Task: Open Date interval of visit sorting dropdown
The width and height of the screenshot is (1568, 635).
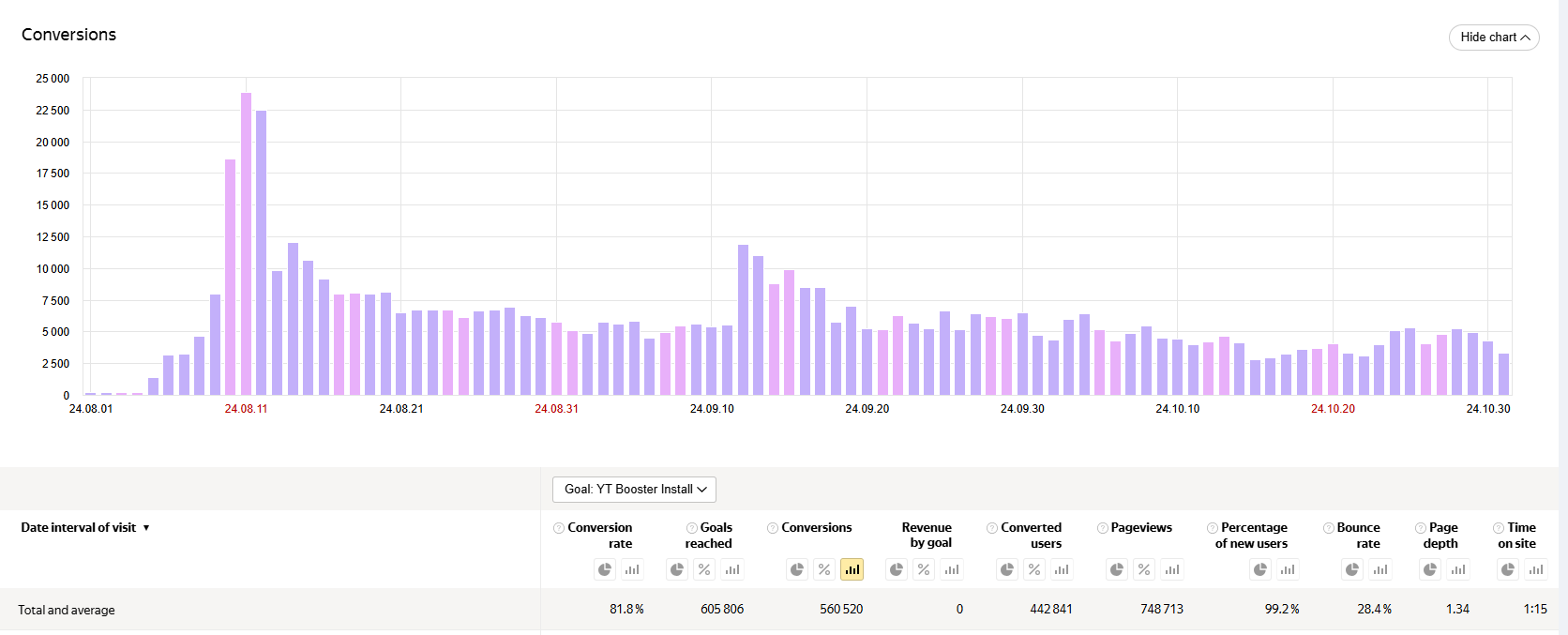Action: pyautogui.click(x=85, y=527)
